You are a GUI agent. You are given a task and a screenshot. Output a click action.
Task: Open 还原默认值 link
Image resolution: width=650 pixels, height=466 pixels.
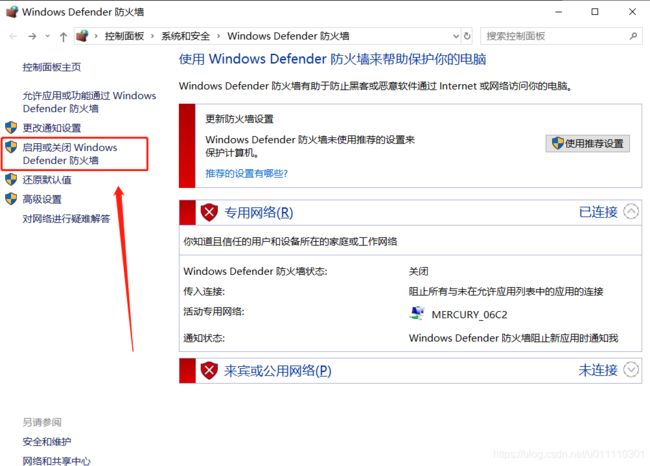tap(47, 180)
